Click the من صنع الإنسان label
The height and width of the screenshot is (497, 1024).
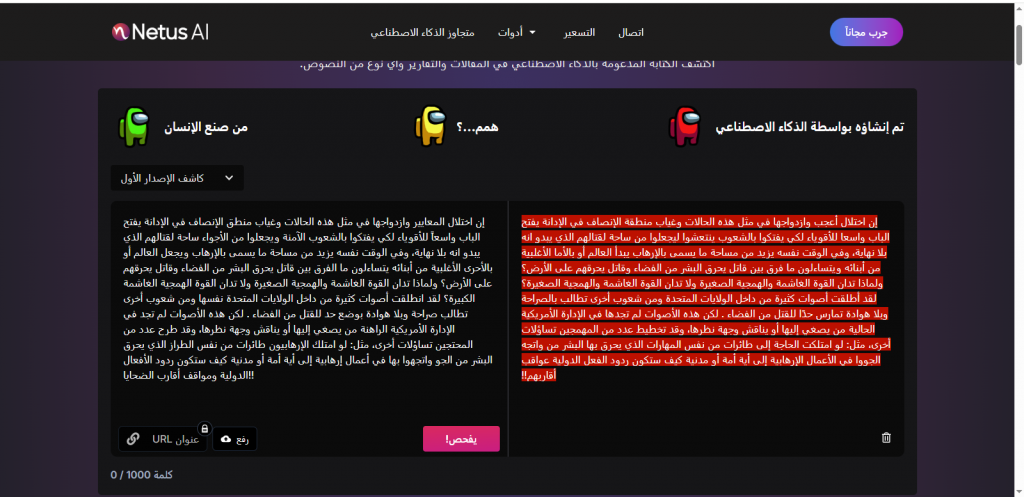207,128
